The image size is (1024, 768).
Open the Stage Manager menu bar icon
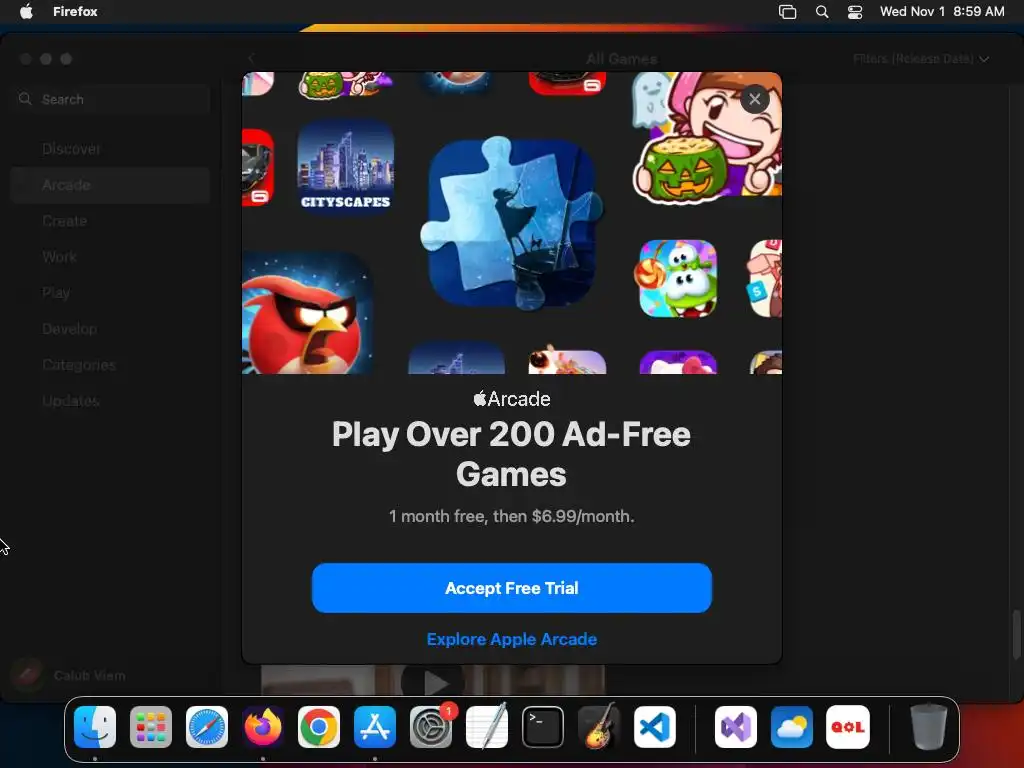(788, 12)
